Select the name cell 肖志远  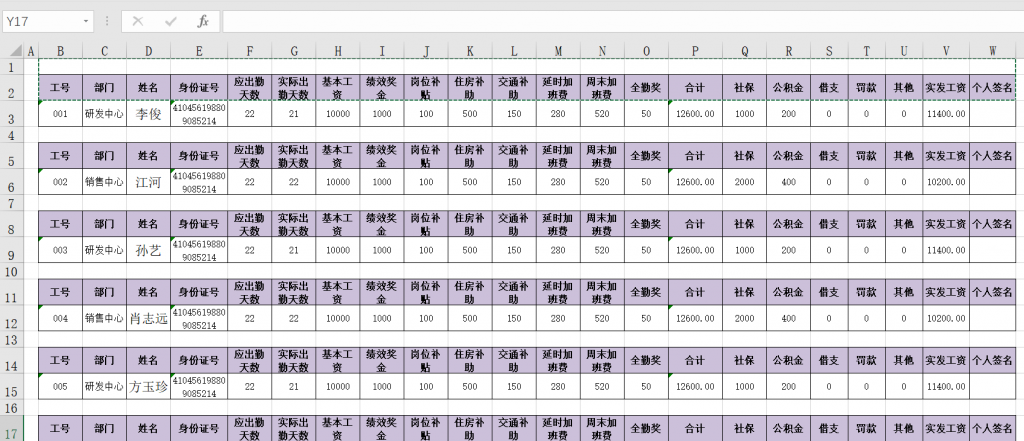coord(148,319)
